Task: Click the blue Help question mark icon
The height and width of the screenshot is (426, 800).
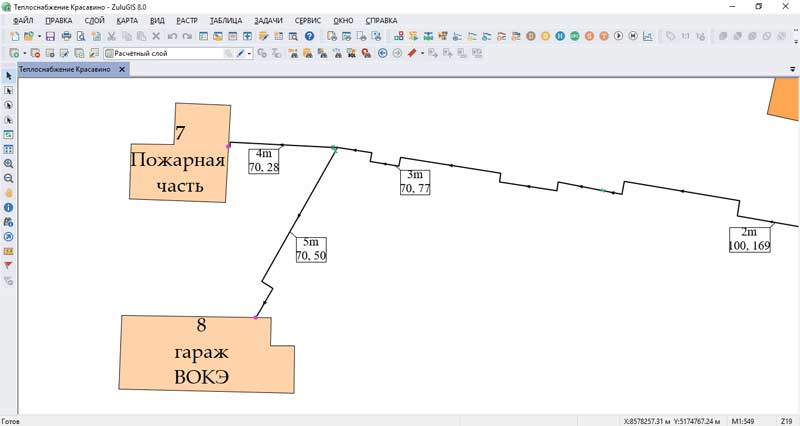Action: click(310, 36)
